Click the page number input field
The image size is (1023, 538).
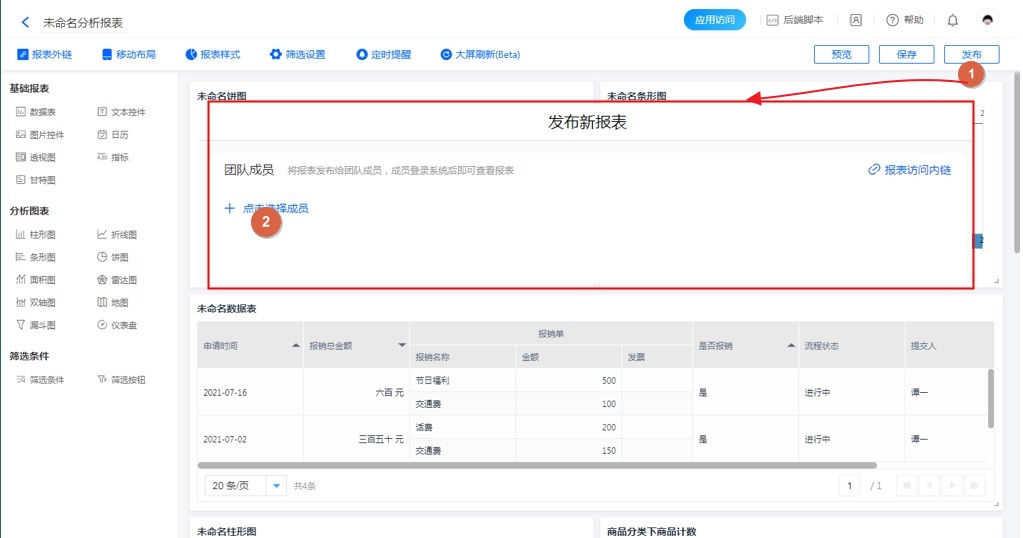point(849,486)
